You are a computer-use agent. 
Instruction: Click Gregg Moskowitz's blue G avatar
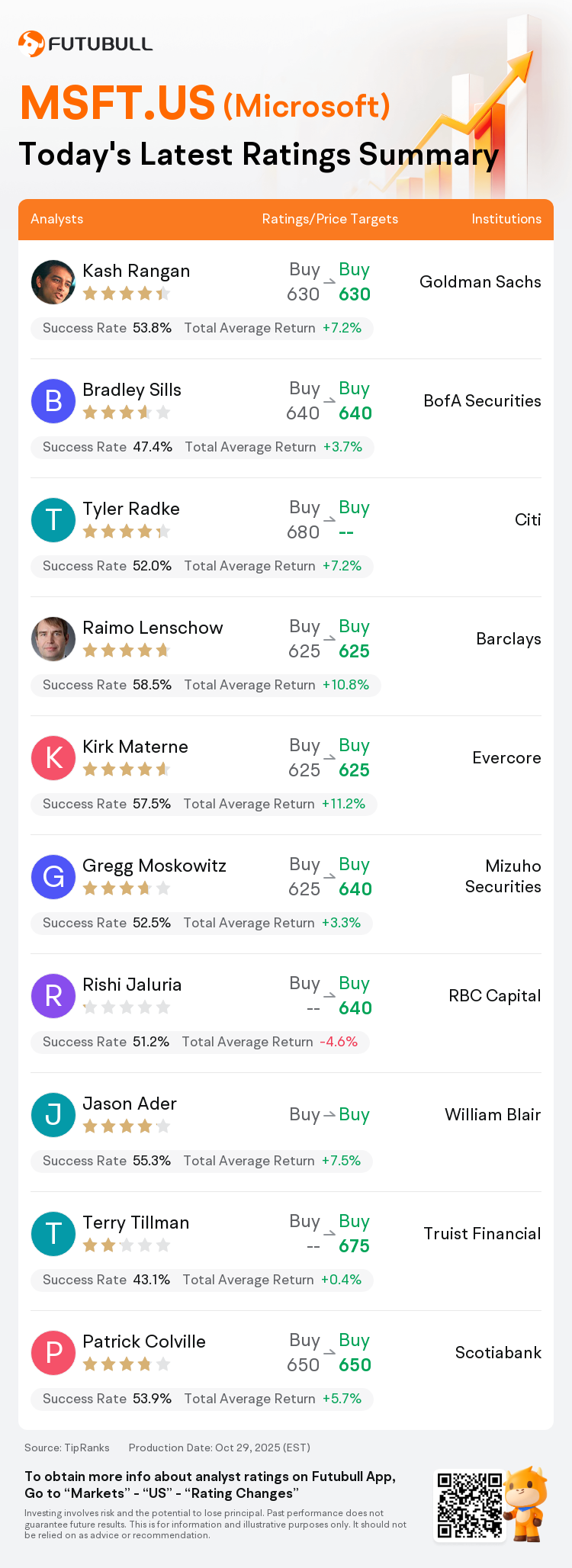tap(53, 877)
